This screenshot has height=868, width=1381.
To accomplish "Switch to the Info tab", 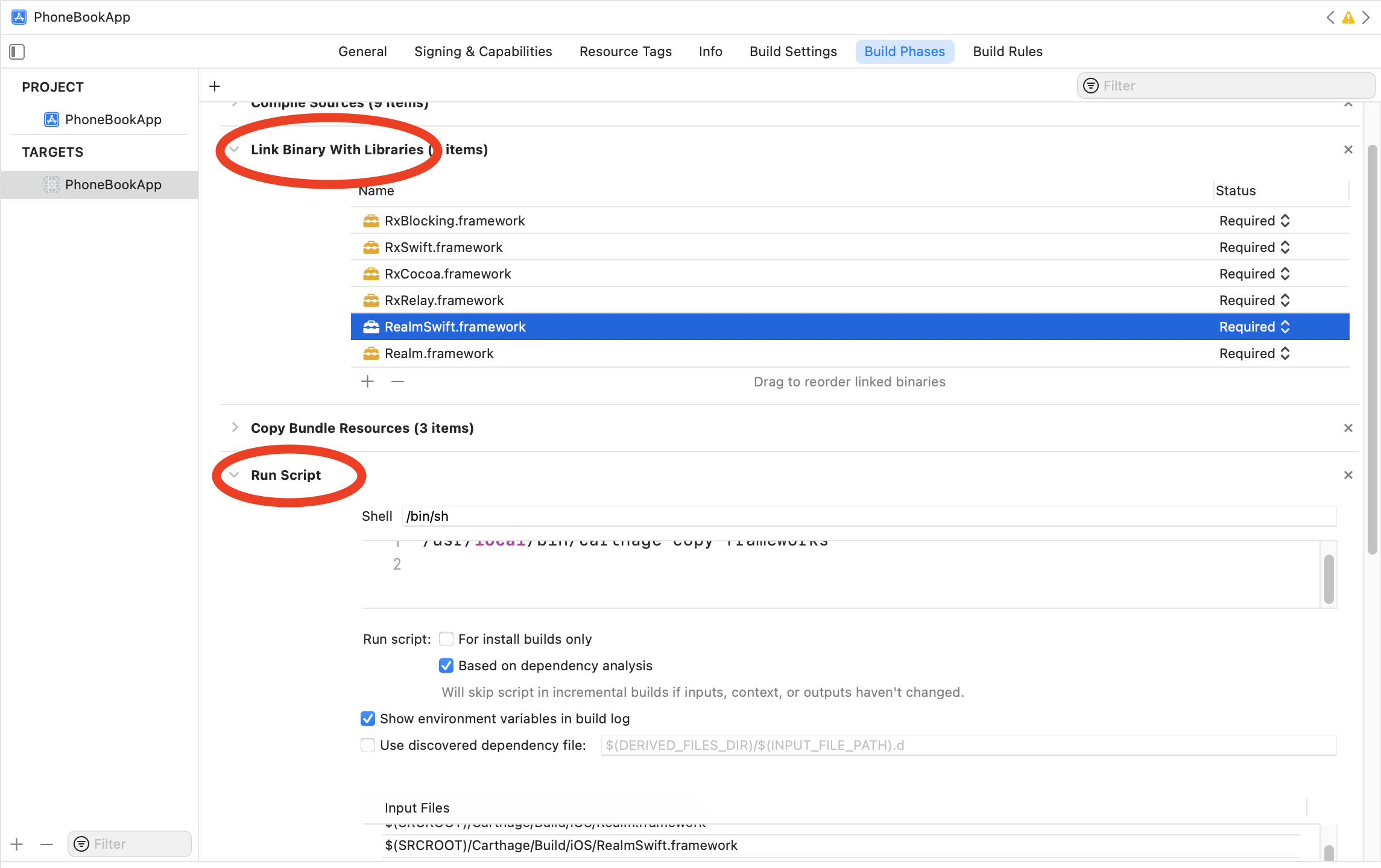I will tap(710, 52).
